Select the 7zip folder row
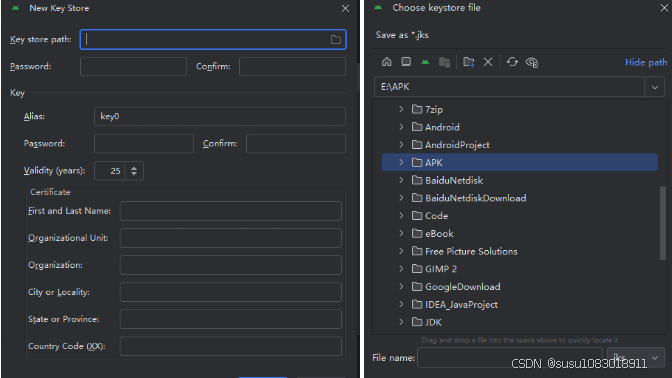This screenshot has height=378, width=672. 519,109
